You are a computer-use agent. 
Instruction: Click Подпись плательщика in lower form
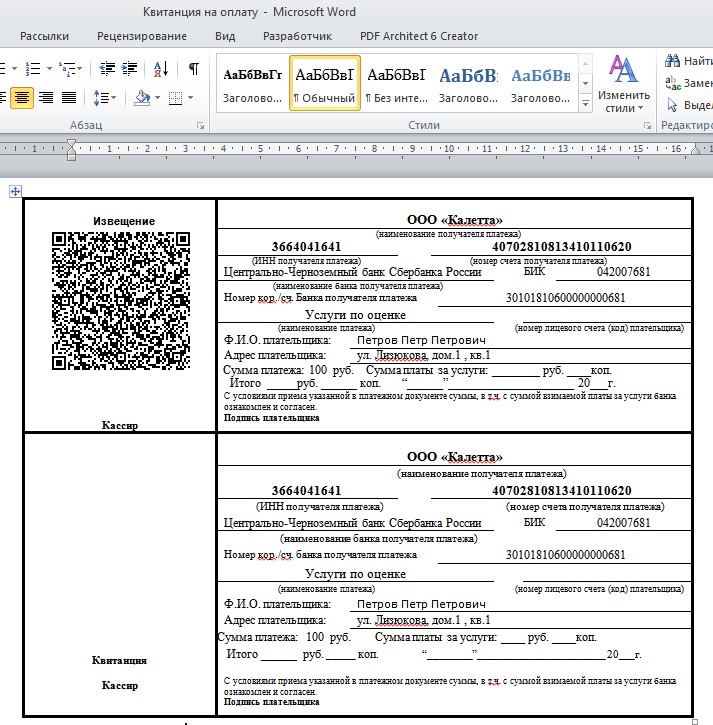point(271,702)
